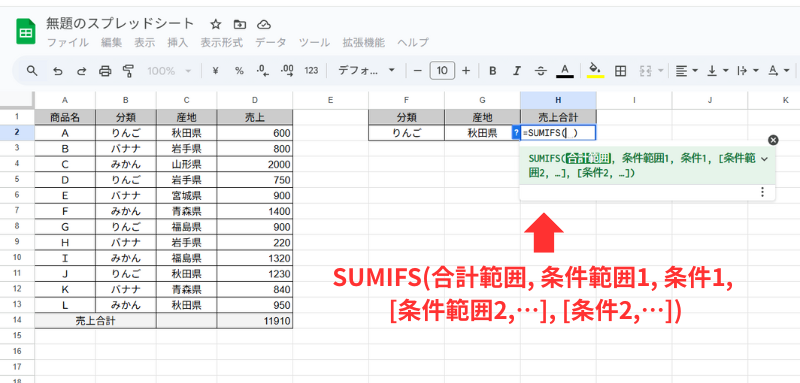Open the default font dropdown
The image size is (800, 383).
[367, 70]
